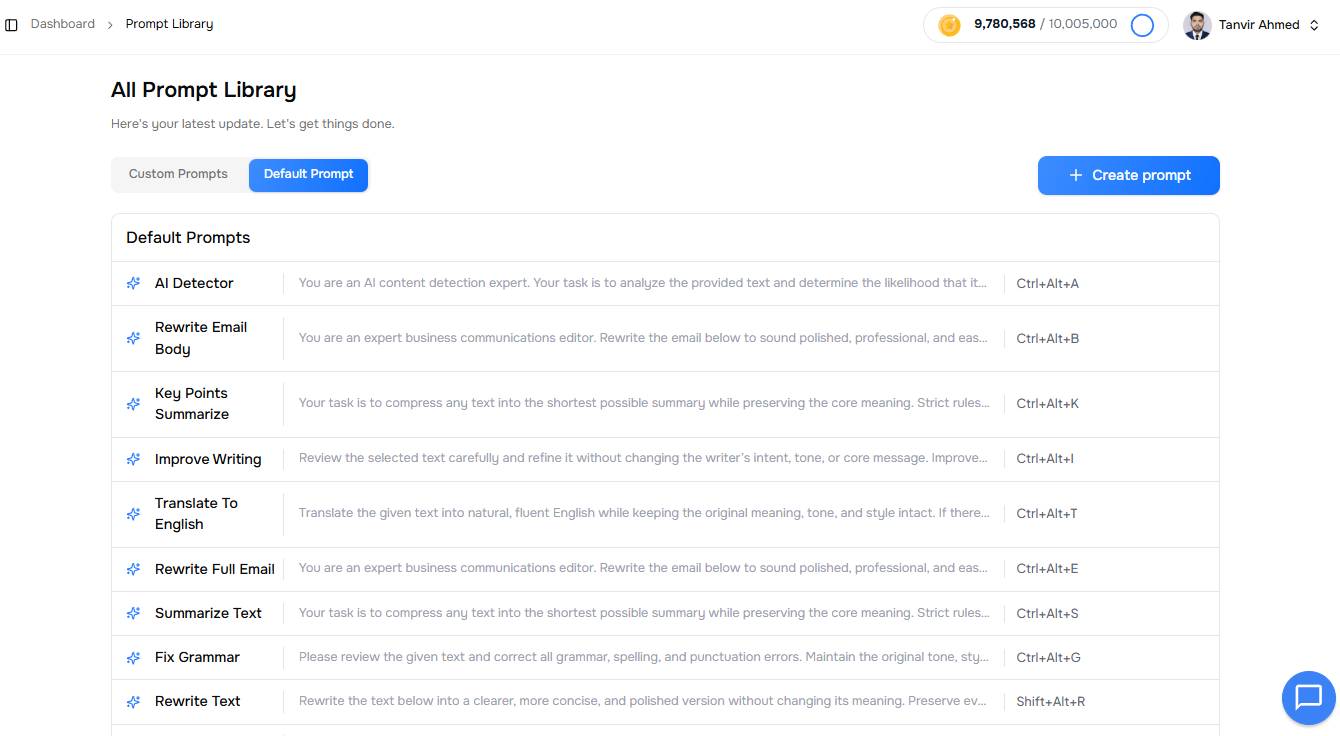Click the sparkle icon beside Improve Writing

click(x=133, y=460)
